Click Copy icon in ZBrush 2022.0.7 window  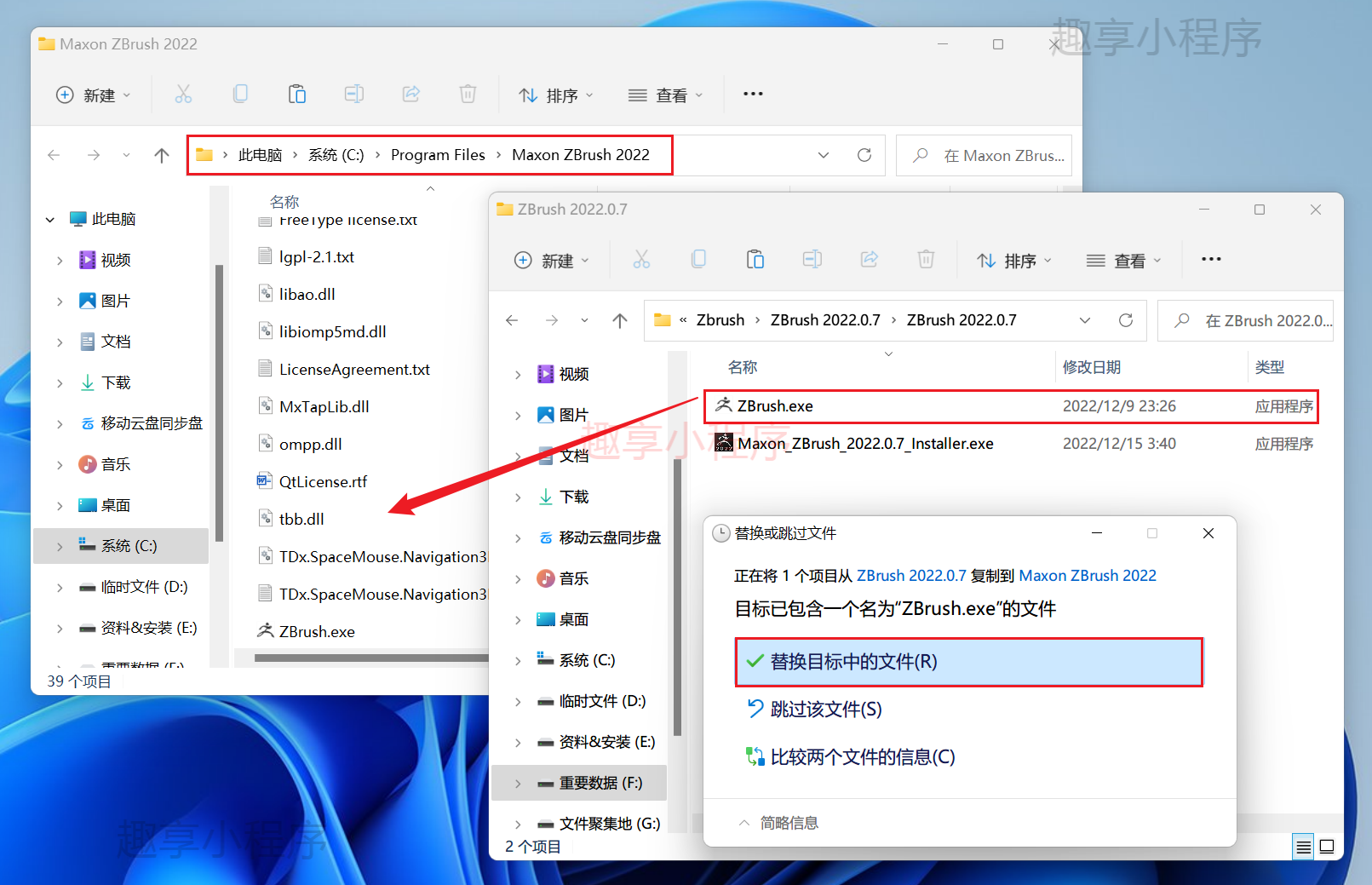click(x=698, y=260)
